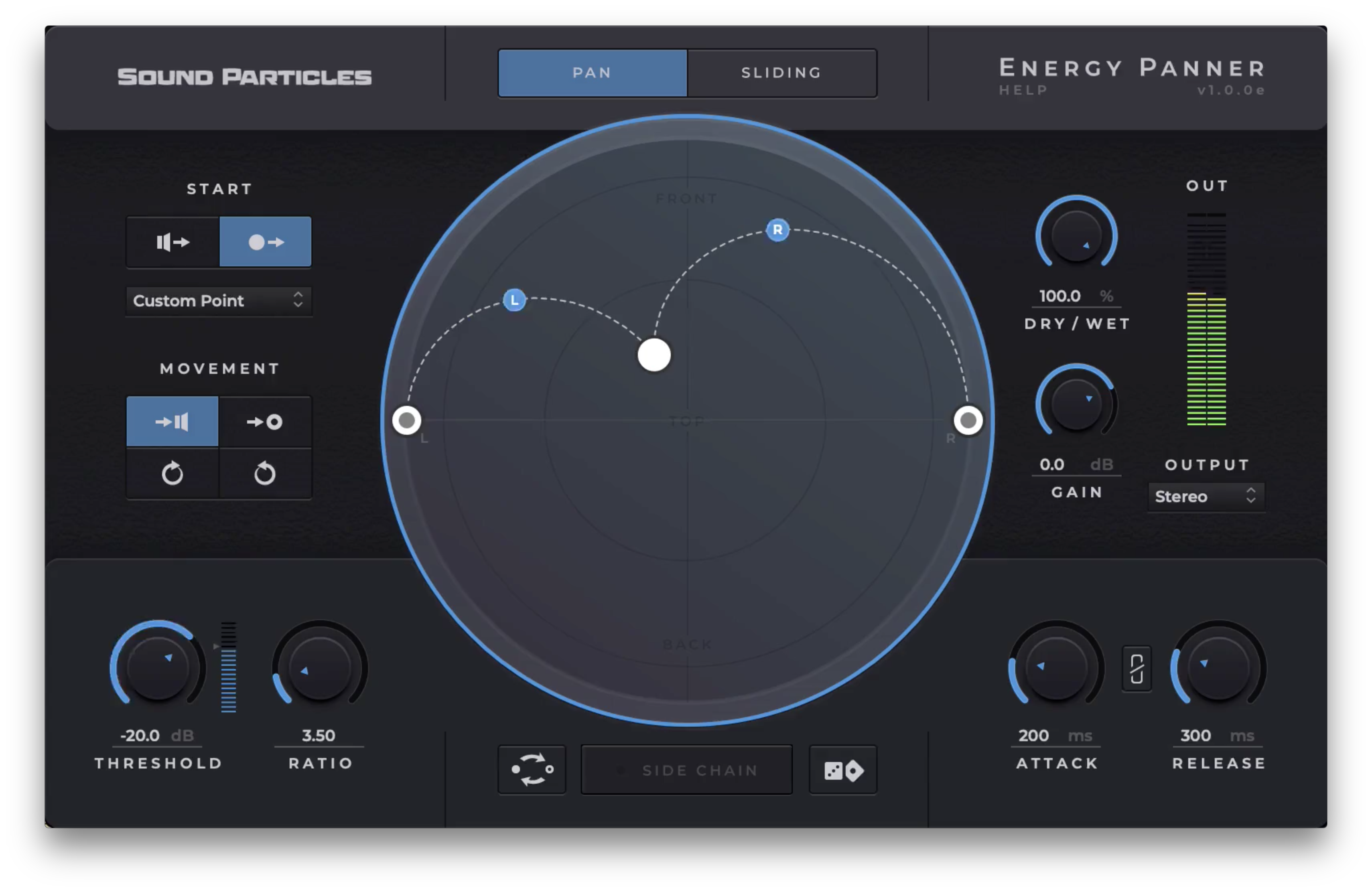Switch to the Sliding tab
This screenshot has height=892, width=1372.
(x=781, y=73)
